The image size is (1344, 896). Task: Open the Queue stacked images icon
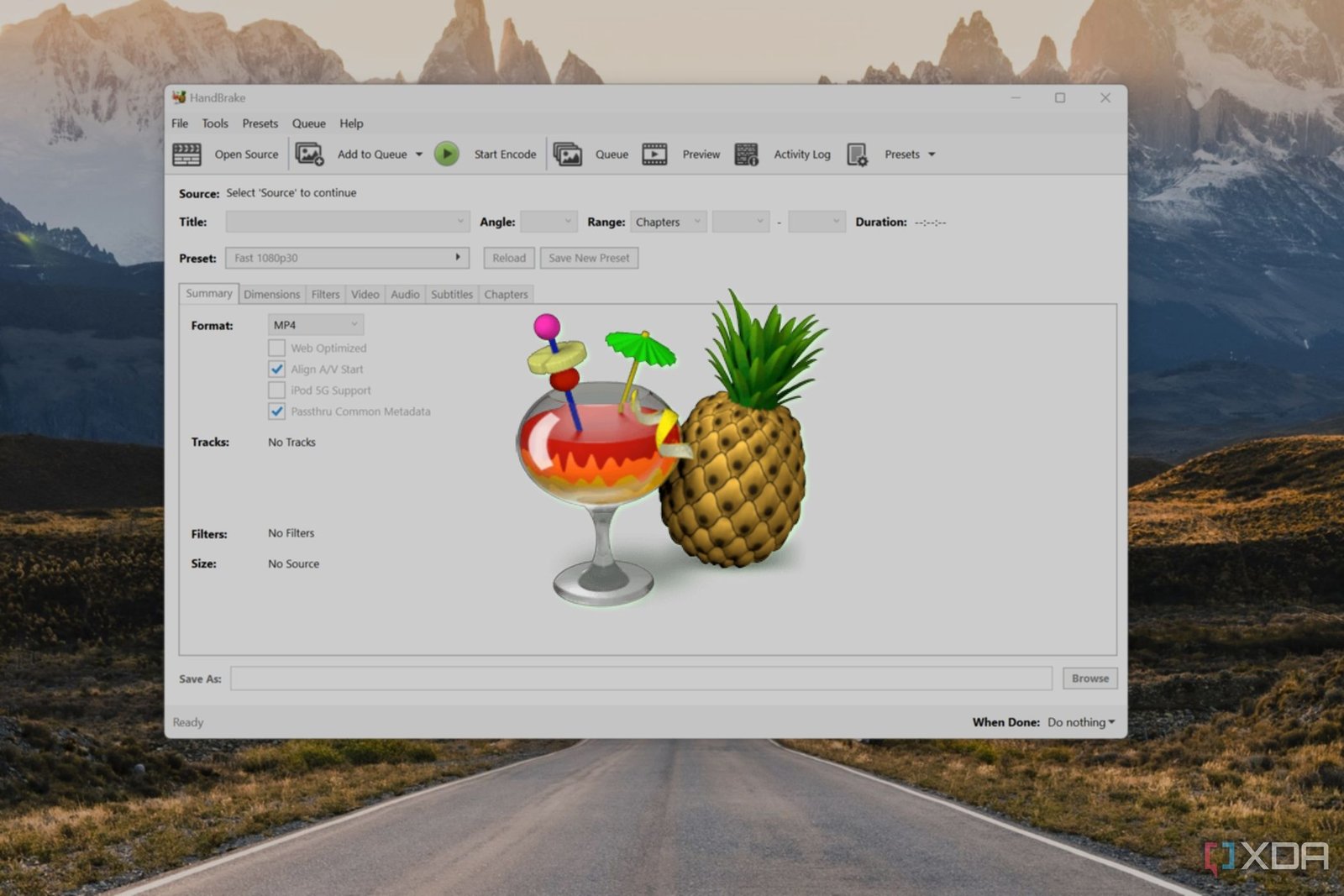568,155
